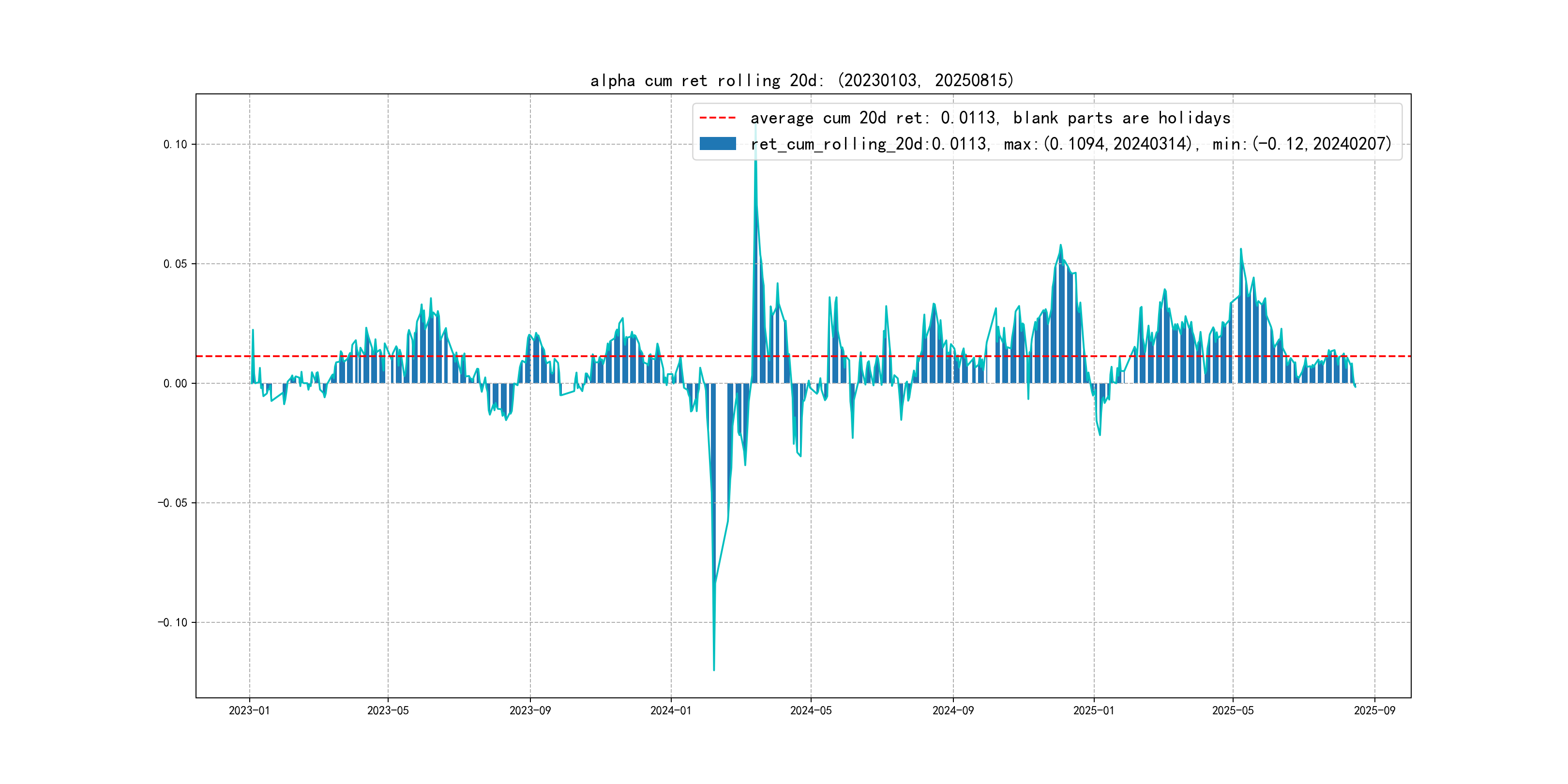This screenshot has height=784, width=1568.
Task: Click the 2025-01 x-axis tick label
Action: point(1093,710)
